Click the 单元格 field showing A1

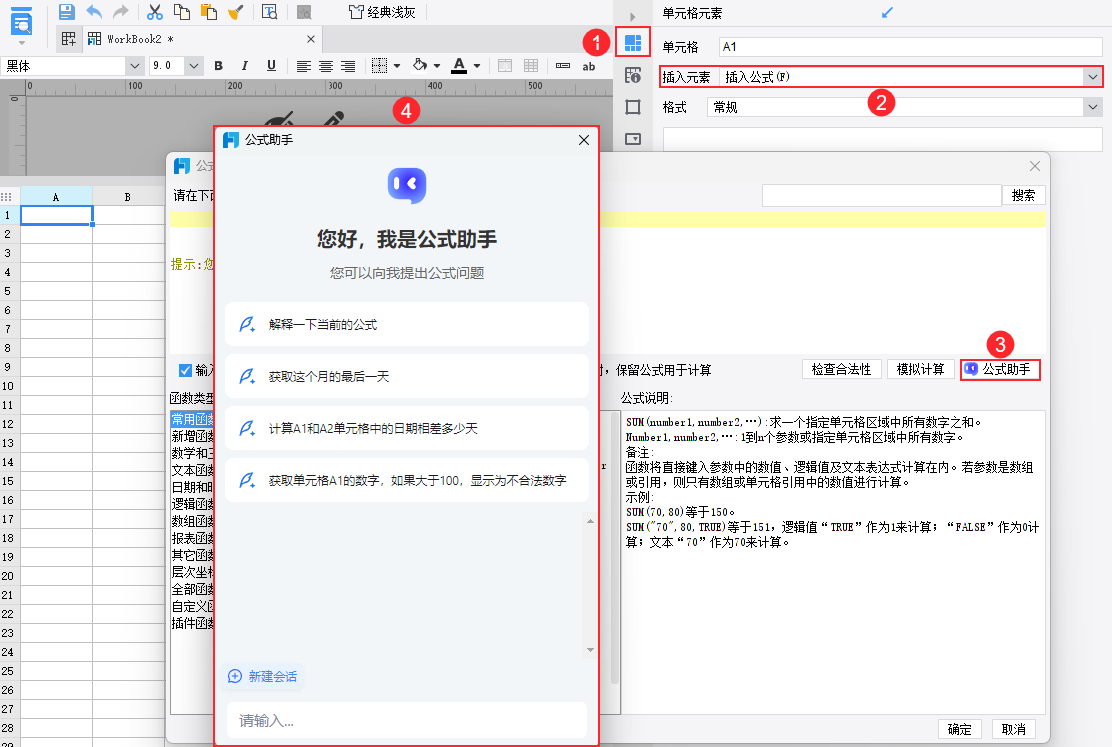point(911,47)
